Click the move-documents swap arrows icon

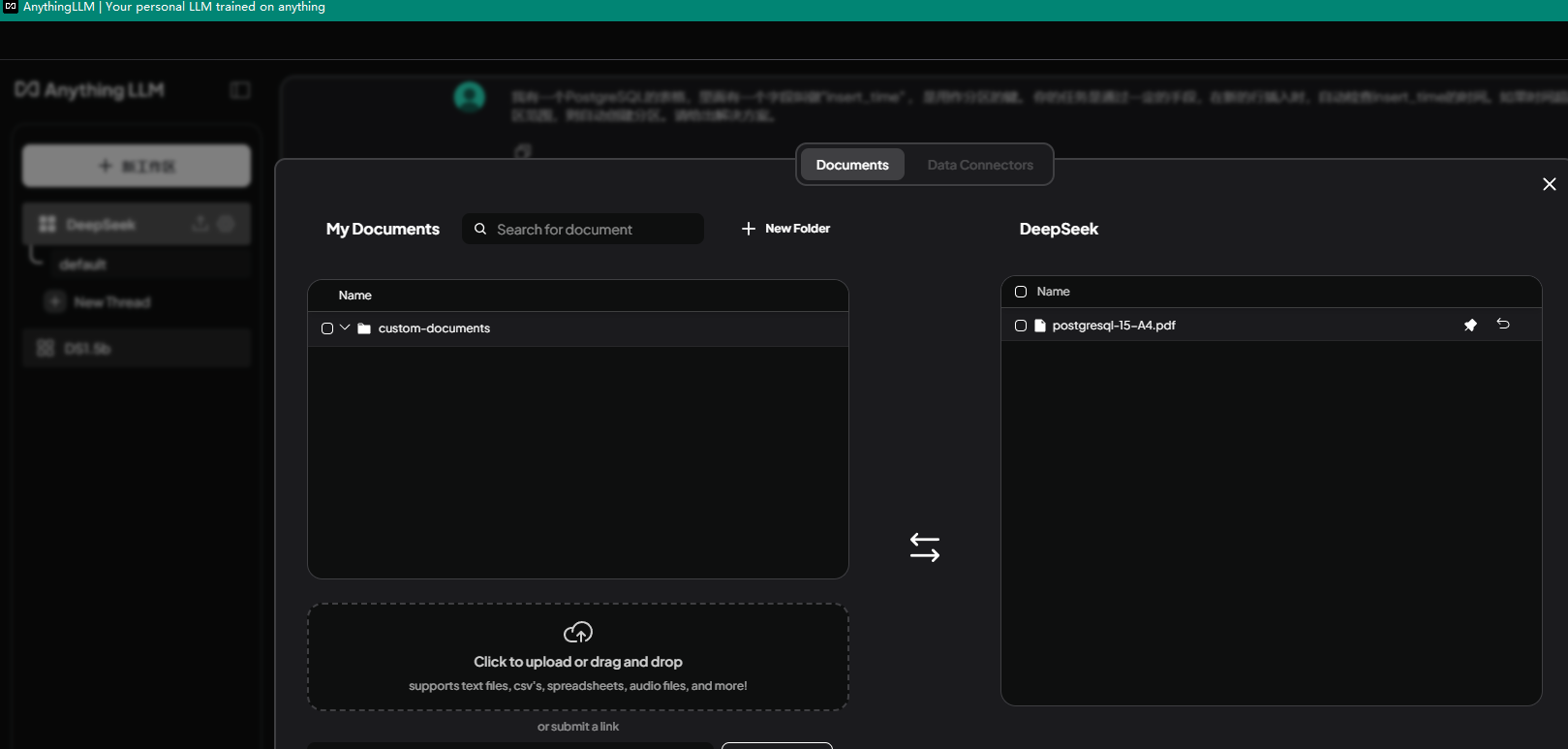(x=925, y=547)
